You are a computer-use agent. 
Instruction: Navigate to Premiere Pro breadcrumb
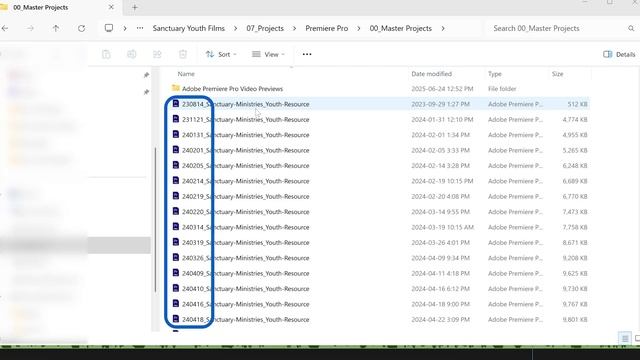327,28
